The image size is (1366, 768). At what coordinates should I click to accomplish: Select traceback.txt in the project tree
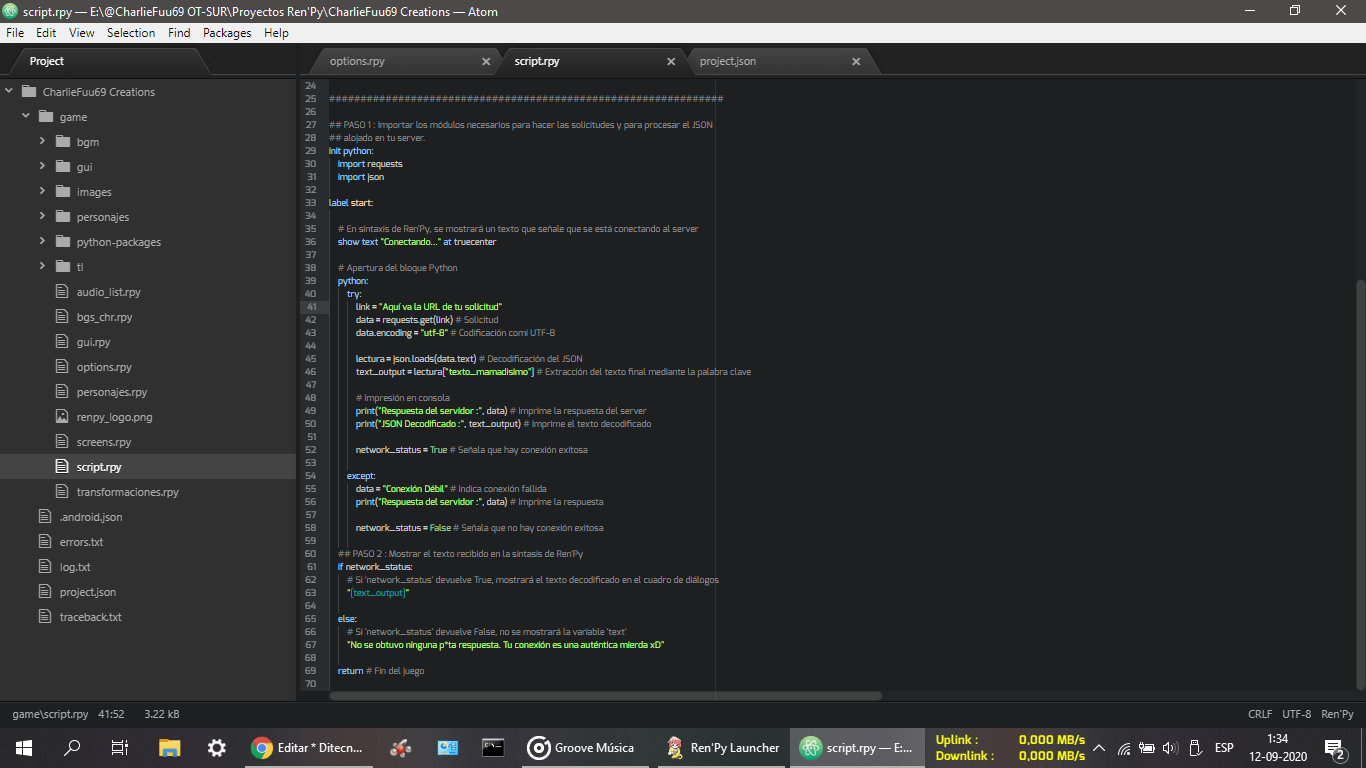coord(90,617)
